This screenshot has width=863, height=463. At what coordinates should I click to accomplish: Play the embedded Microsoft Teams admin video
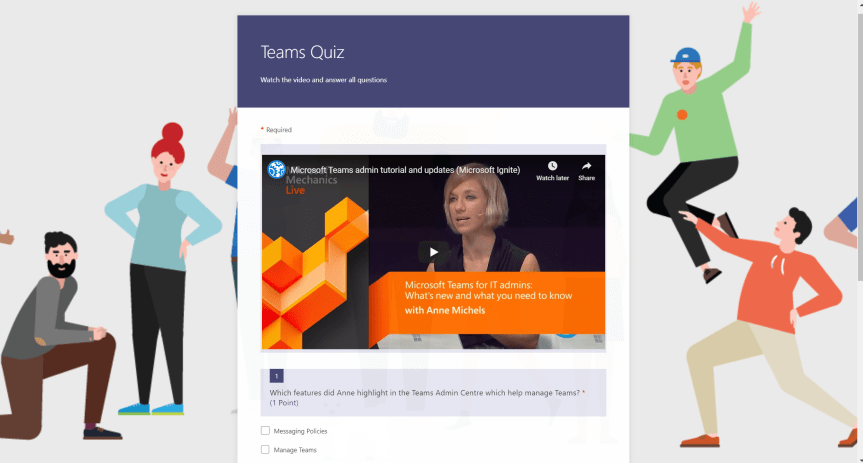434,252
